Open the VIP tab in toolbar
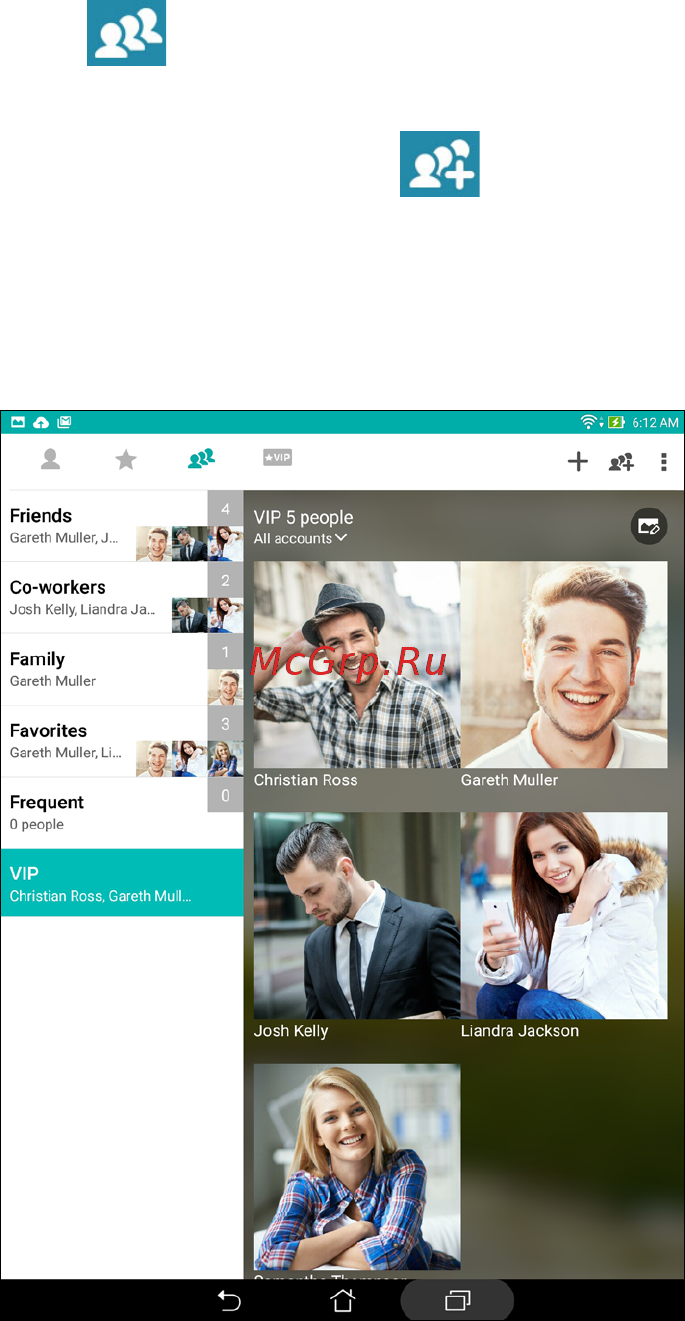Viewport: 685px width, 1321px height. point(277,458)
